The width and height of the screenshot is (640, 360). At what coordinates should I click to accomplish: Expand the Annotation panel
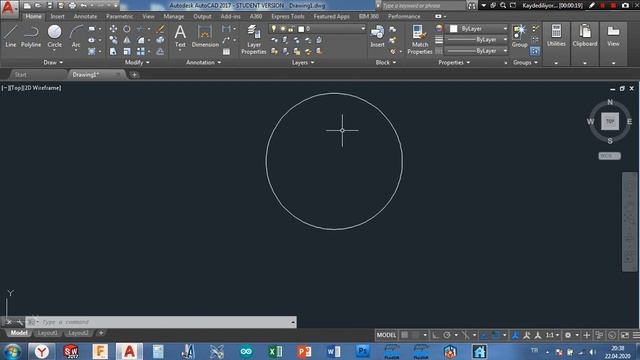tap(203, 62)
